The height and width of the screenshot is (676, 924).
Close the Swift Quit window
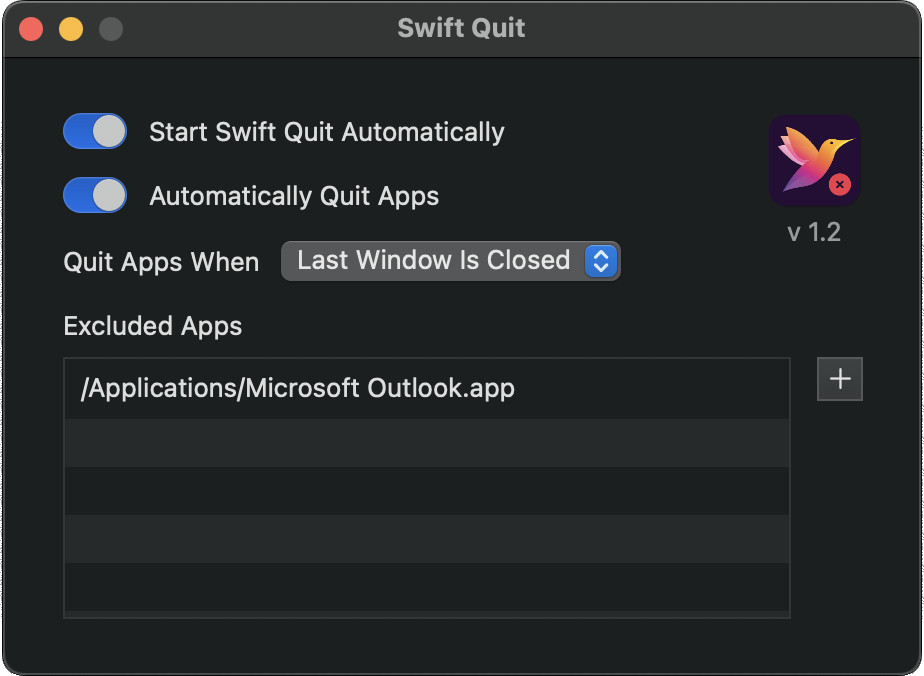click(31, 29)
